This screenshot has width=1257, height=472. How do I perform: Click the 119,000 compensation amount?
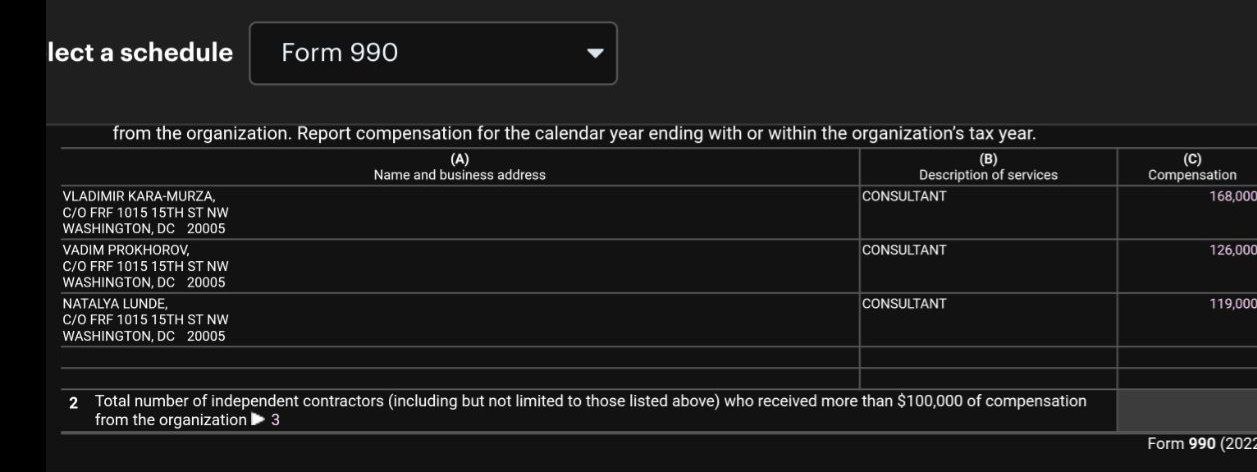[1232, 304]
